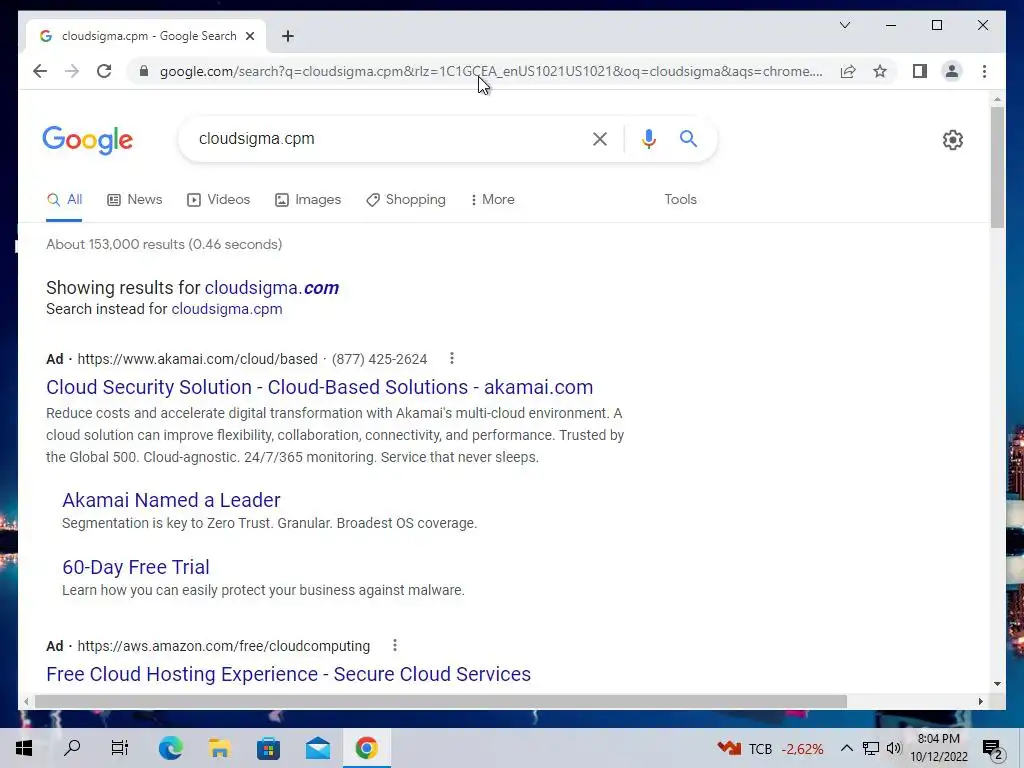Close the cloudsigma.cpm Google Search tab
Screen dimensions: 1024x768
(249, 36)
